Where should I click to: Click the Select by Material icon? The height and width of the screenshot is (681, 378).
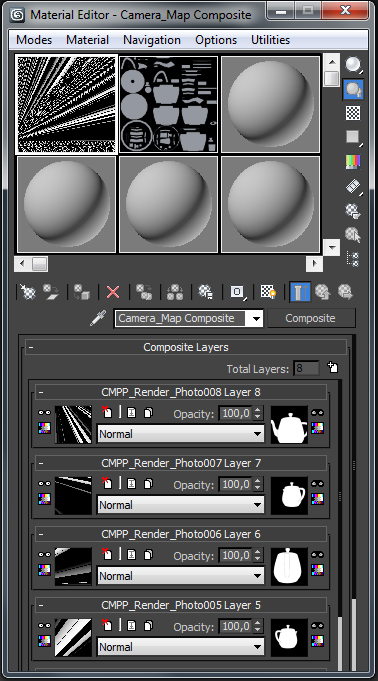coord(353,235)
